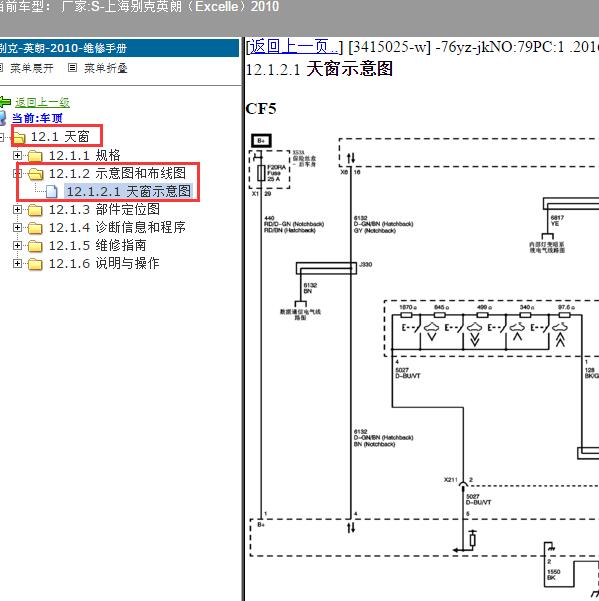Click the 返回上一页 link

294,47
